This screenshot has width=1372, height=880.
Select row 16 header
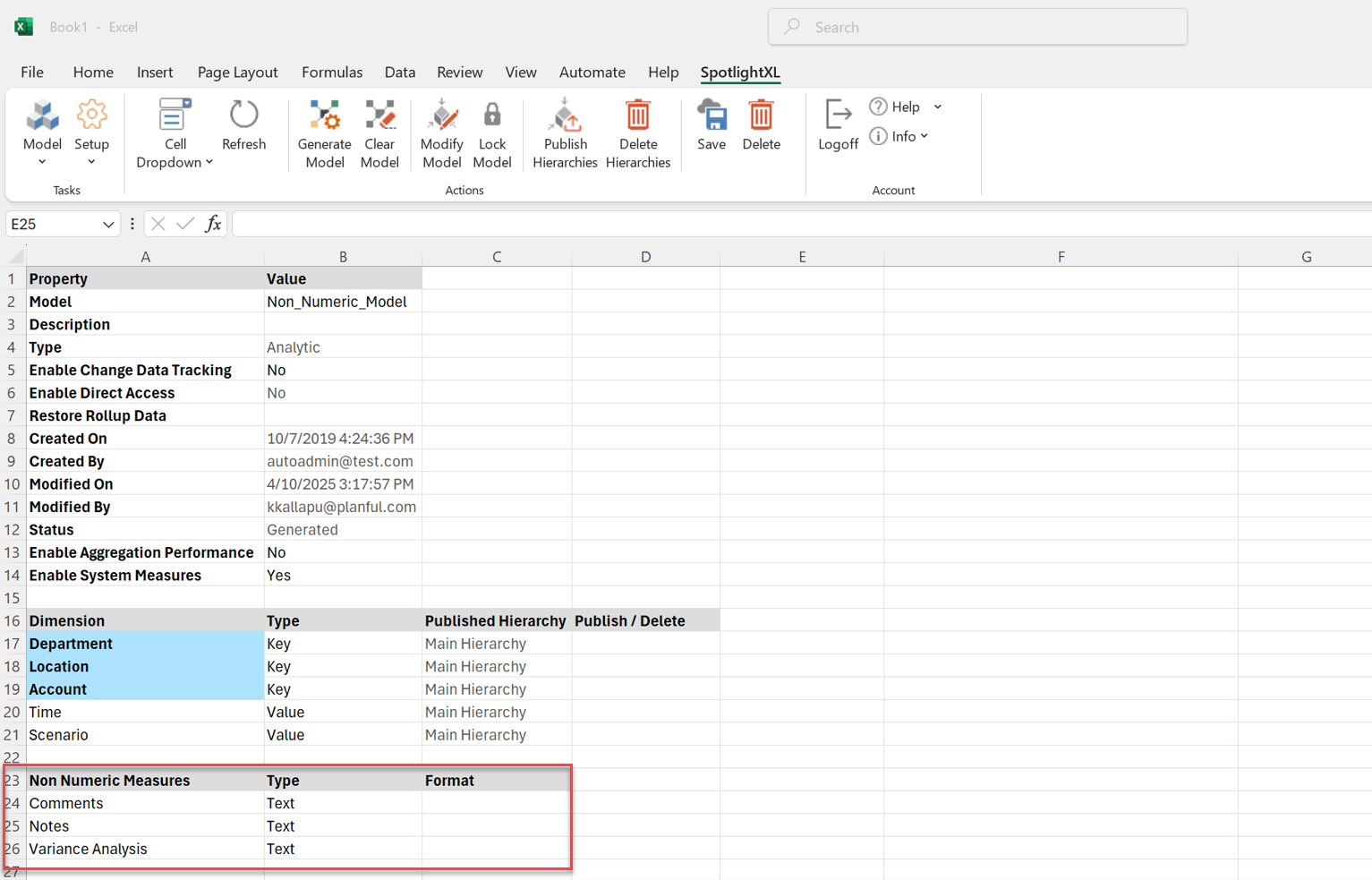[x=13, y=621]
